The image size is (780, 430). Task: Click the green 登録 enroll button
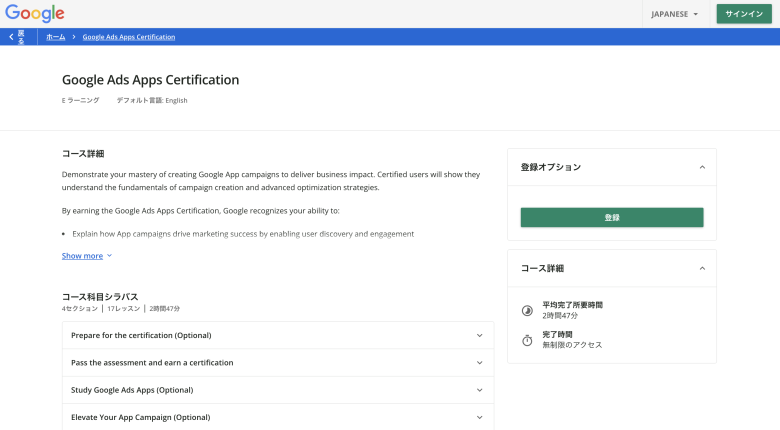click(x=611, y=217)
